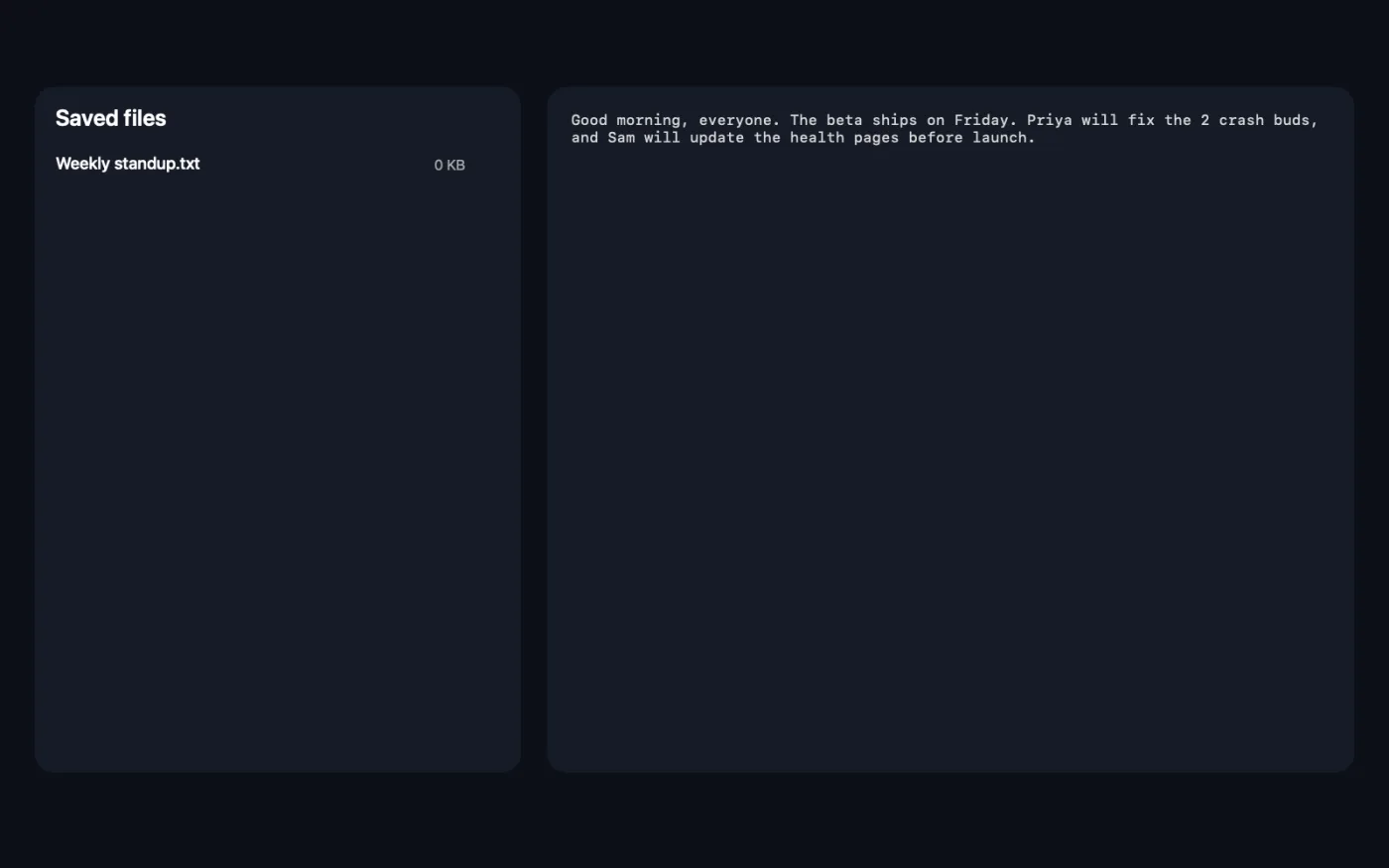Click the word "Friday" in the text
The height and width of the screenshot is (868, 1389).
[981, 120]
